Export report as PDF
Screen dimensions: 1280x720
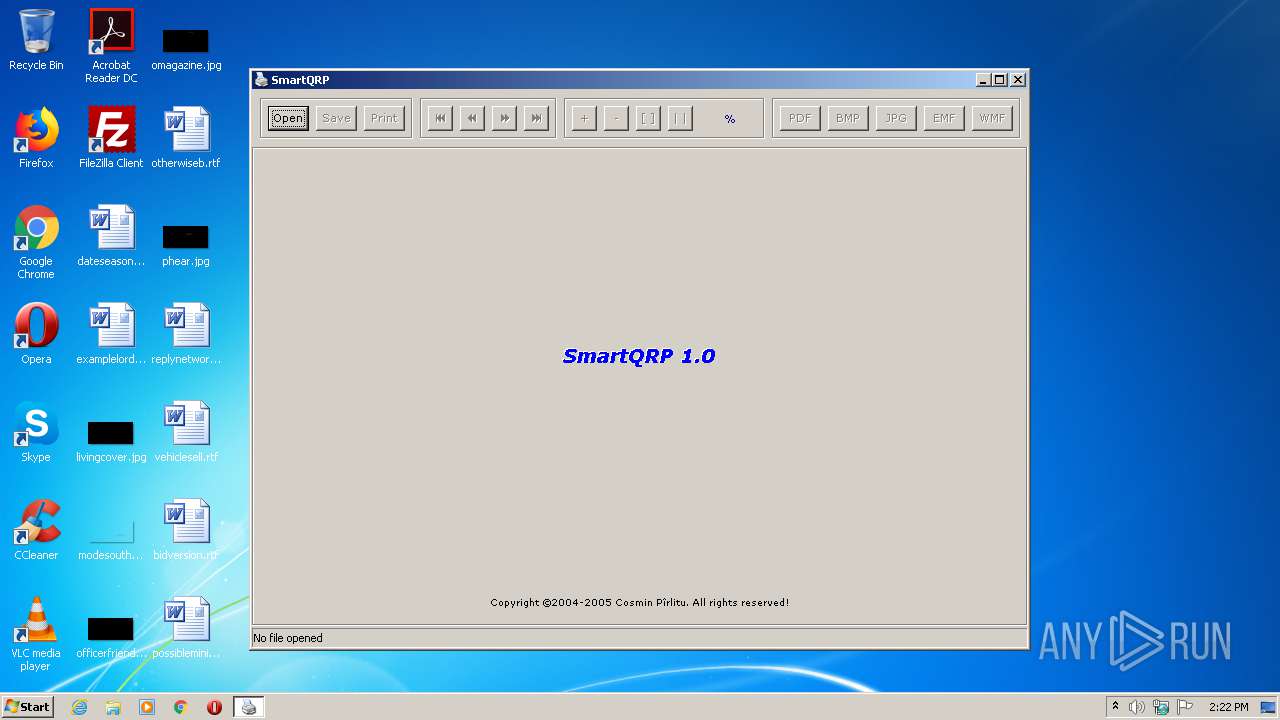pyautogui.click(x=800, y=118)
